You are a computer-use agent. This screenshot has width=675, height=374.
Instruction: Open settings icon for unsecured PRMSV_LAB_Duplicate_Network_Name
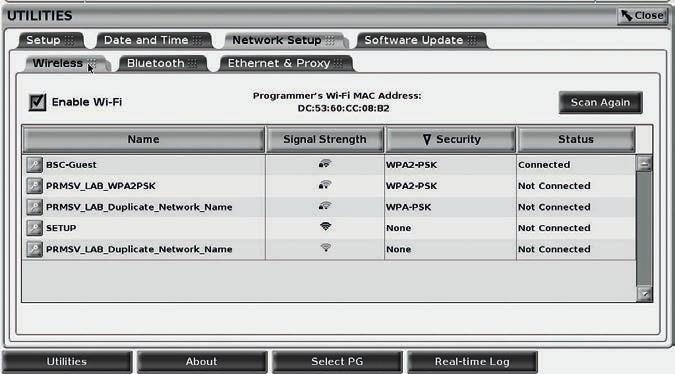tap(34, 249)
